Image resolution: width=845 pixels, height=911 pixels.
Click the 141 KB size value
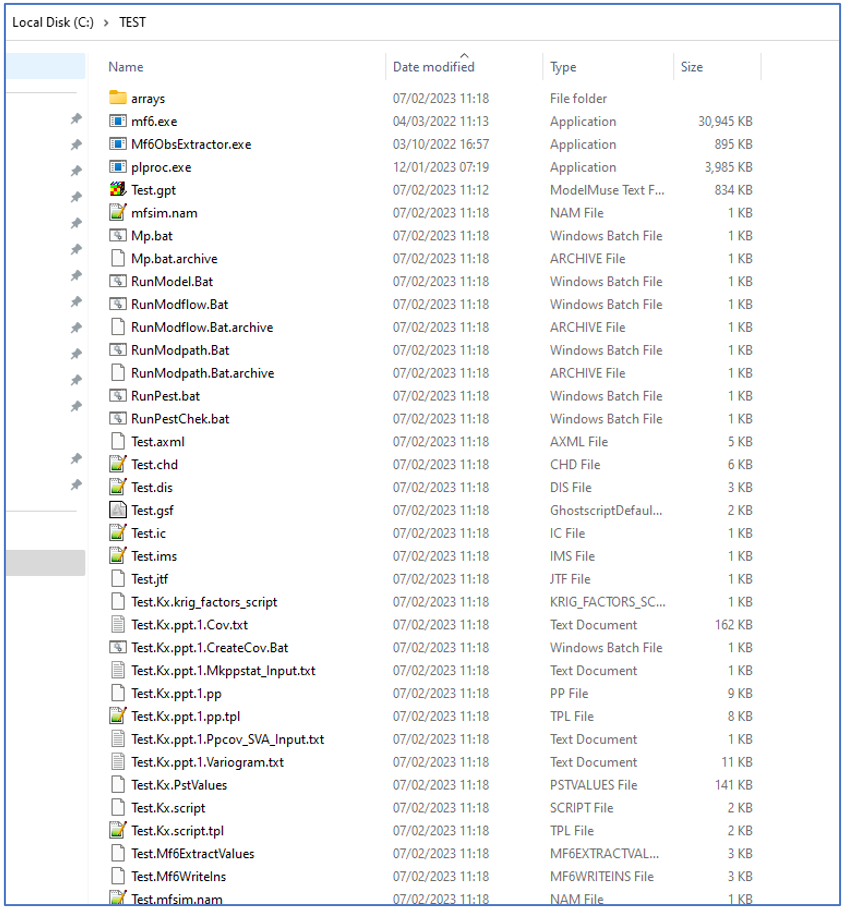[x=733, y=785]
